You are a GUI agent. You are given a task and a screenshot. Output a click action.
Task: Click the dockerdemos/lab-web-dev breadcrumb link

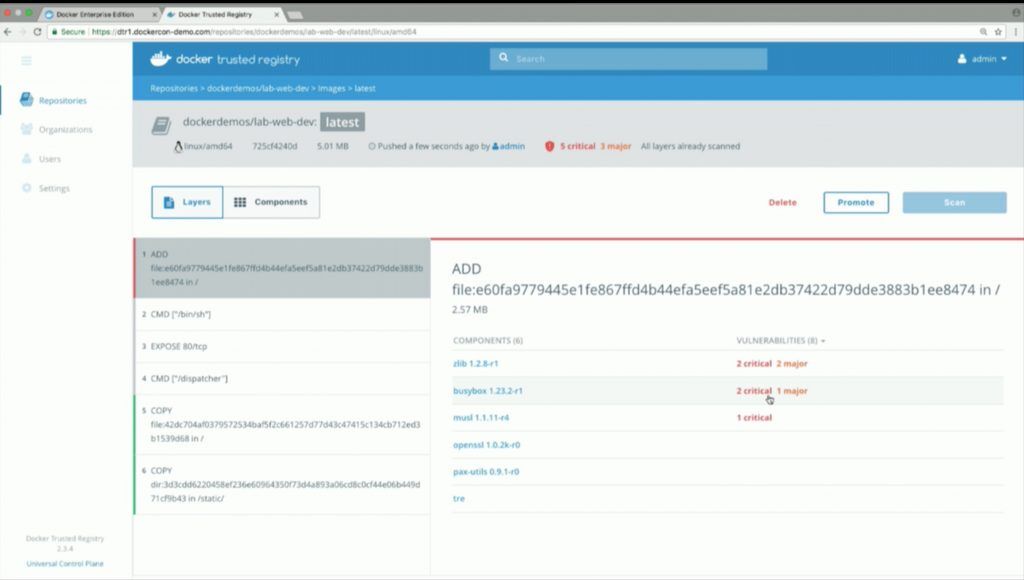pyautogui.click(x=258, y=88)
